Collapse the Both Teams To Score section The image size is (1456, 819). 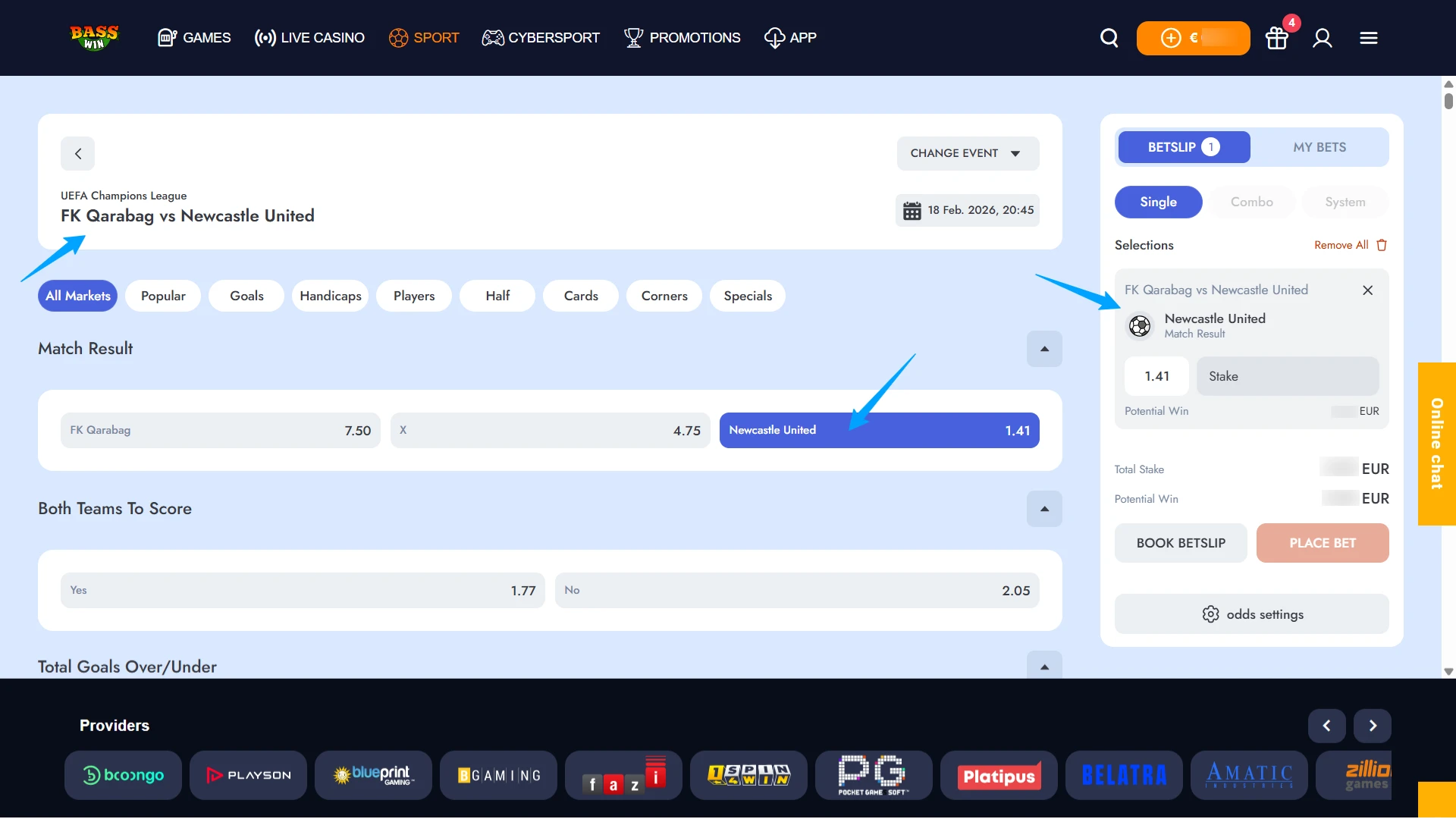[x=1044, y=509]
